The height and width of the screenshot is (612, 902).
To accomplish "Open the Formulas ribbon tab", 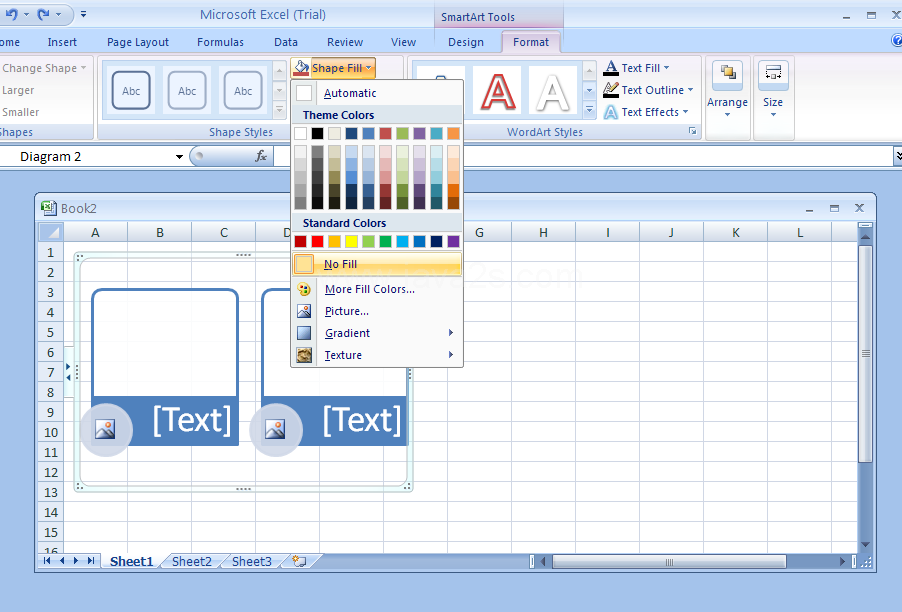I will (220, 42).
